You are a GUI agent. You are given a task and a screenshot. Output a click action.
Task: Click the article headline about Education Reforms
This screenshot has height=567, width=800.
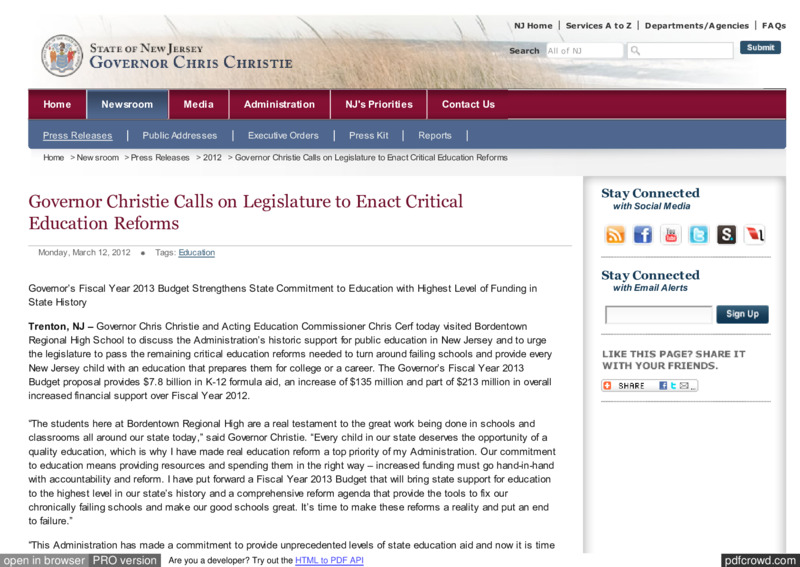pyautogui.click(x=245, y=212)
